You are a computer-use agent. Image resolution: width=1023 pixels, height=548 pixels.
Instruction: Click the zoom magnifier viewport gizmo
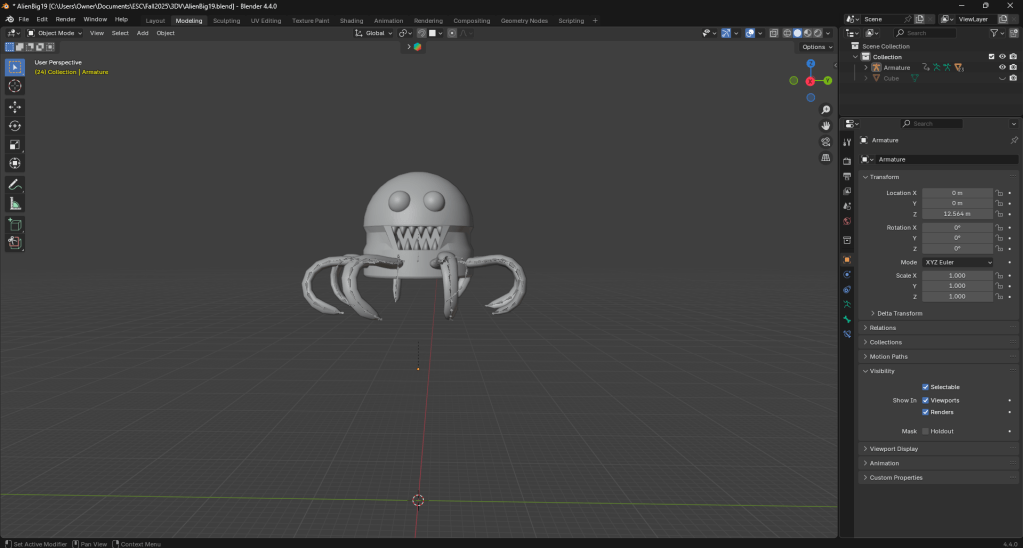pos(826,110)
